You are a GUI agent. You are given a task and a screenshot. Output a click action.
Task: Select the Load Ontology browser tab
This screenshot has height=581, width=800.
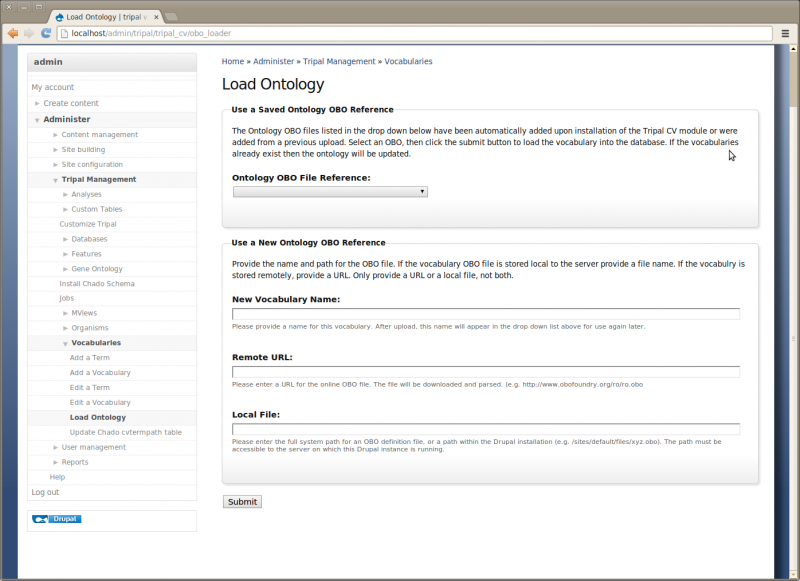pos(107,17)
